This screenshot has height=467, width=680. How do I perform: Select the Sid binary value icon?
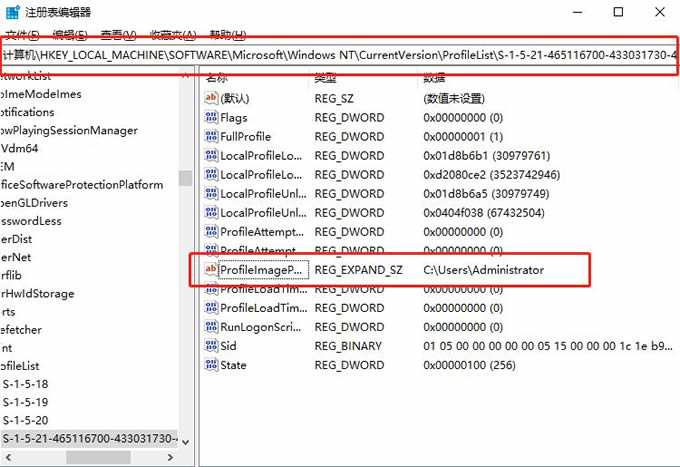211,346
